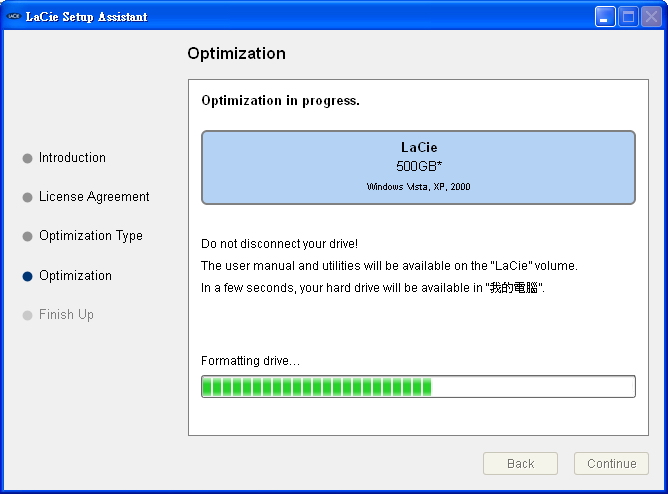The image size is (668, 494).
Task: Click the disabled maximize window button
Action: [x=628, y=17]
